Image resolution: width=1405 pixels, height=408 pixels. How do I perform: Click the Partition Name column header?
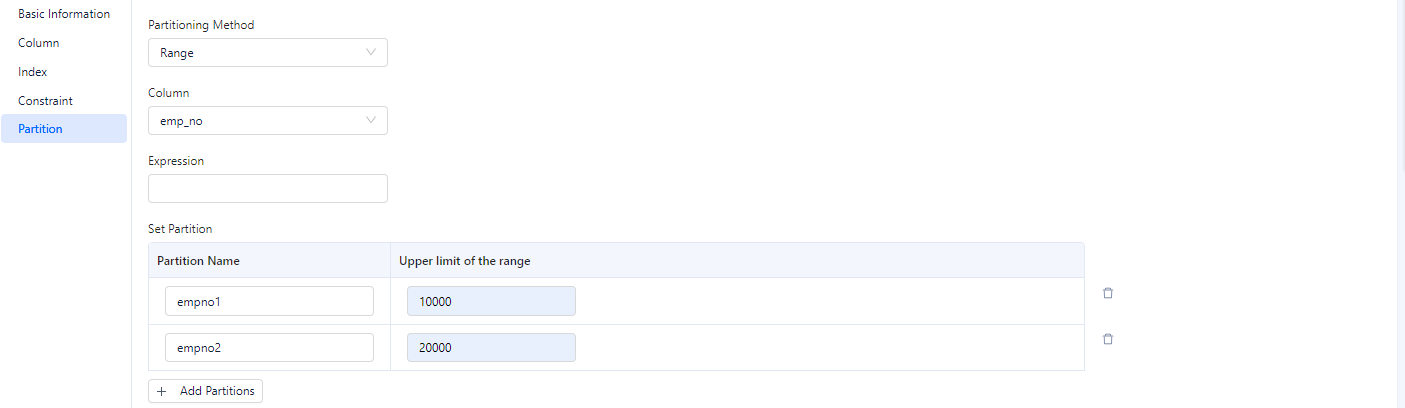tap(198, 261)
